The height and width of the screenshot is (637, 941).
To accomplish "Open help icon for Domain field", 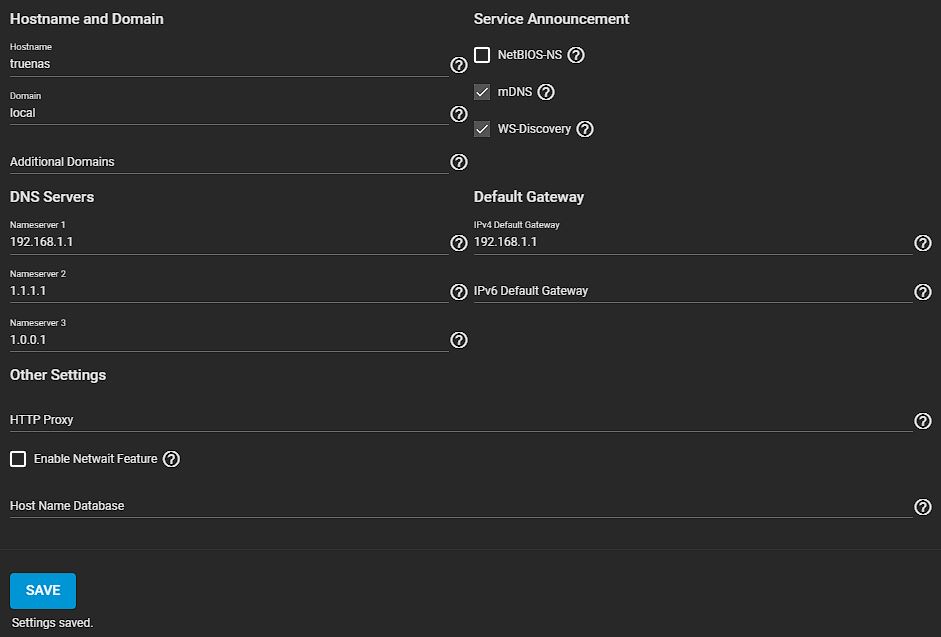I will pos(458,114).
